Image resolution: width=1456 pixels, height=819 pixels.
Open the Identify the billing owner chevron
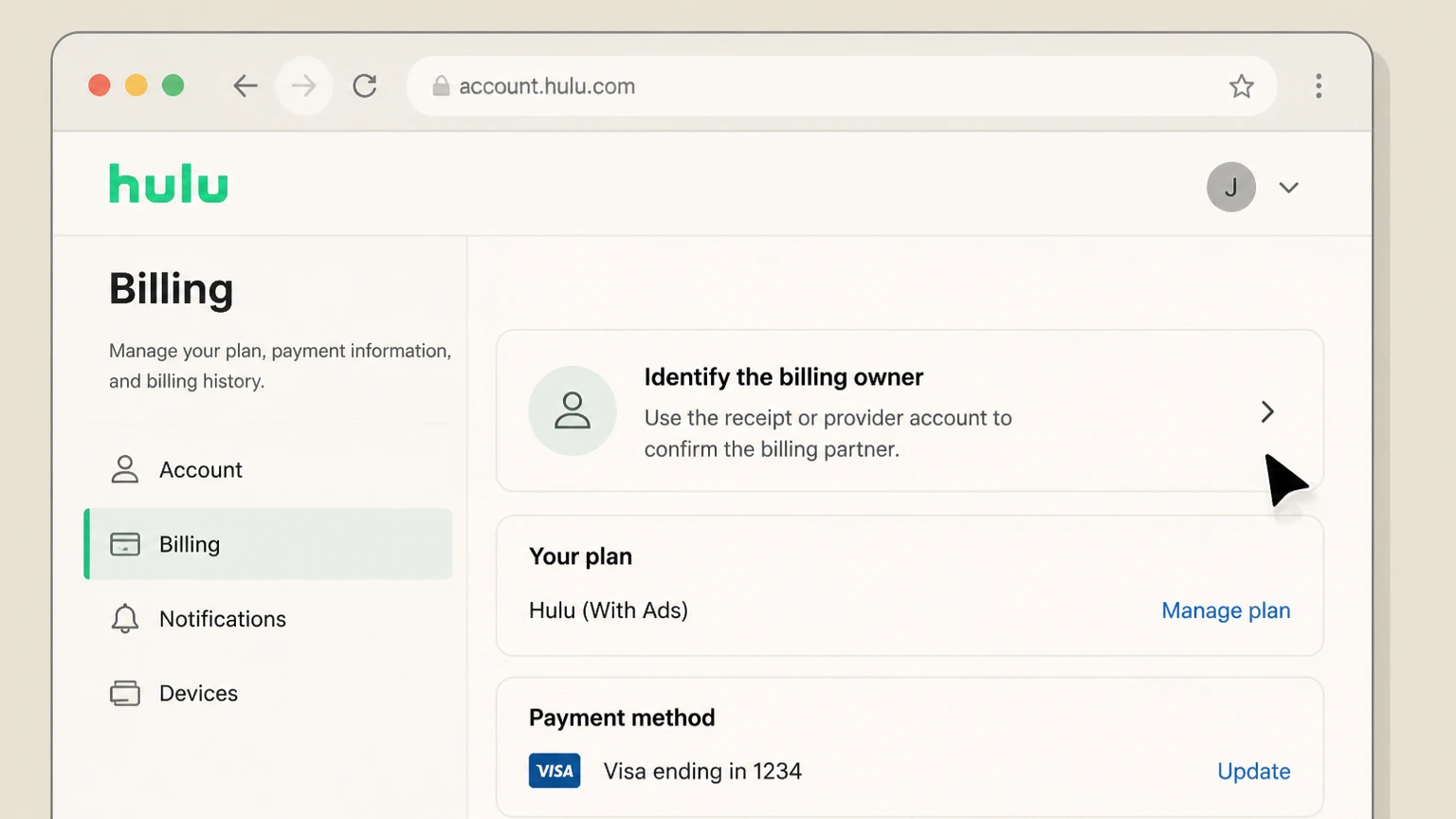pyautogui.click(x=1267, y=411)
